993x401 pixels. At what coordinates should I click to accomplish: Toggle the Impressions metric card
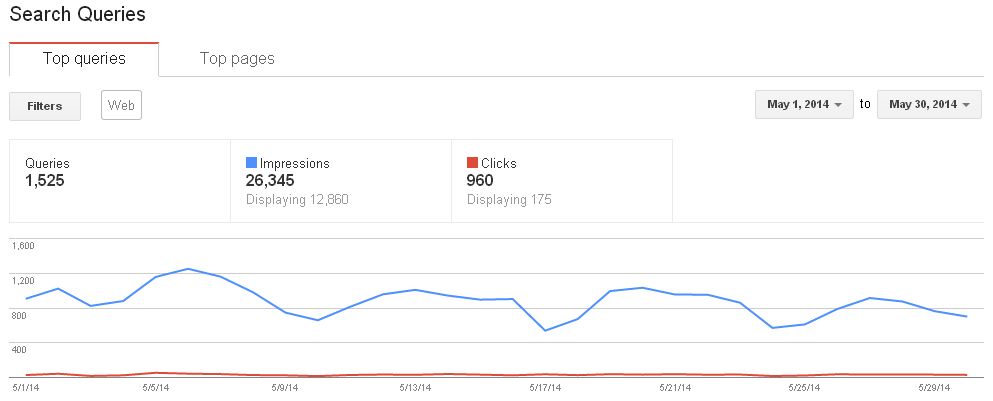[x=341, y=181]
